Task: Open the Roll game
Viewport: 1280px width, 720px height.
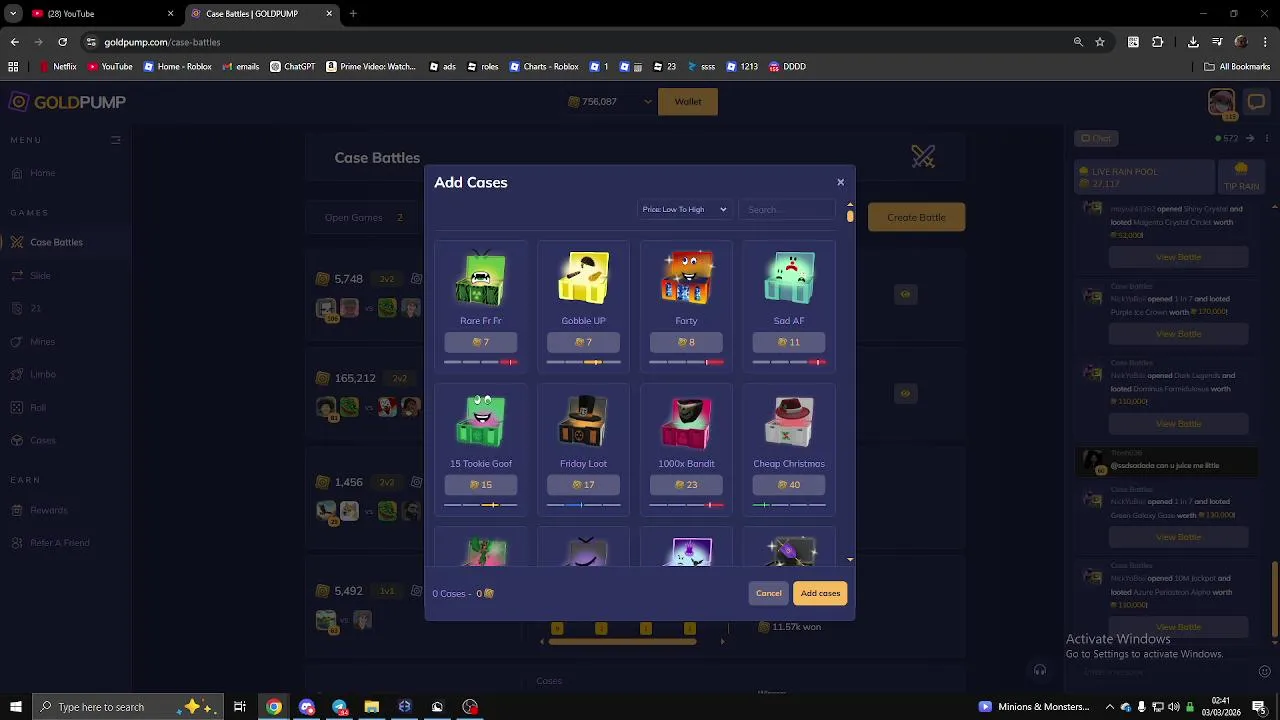Action: pyautogui.click(x=38, y=407)
